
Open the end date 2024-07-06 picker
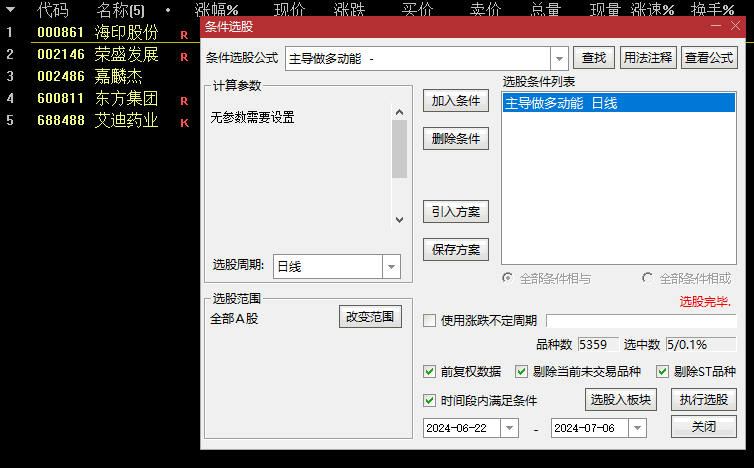tap(637, 428)
